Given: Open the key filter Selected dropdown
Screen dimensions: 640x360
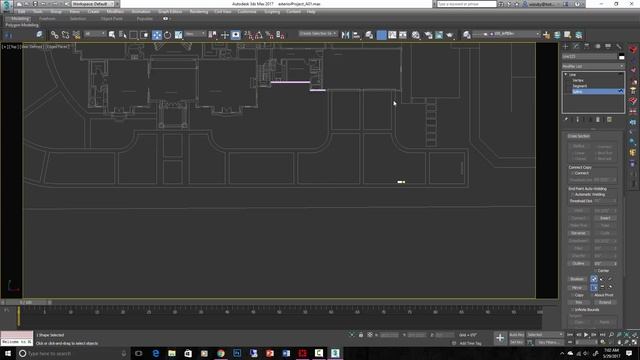Looking at the screenshot, I should pyautogui.click(x=544, y=335).
